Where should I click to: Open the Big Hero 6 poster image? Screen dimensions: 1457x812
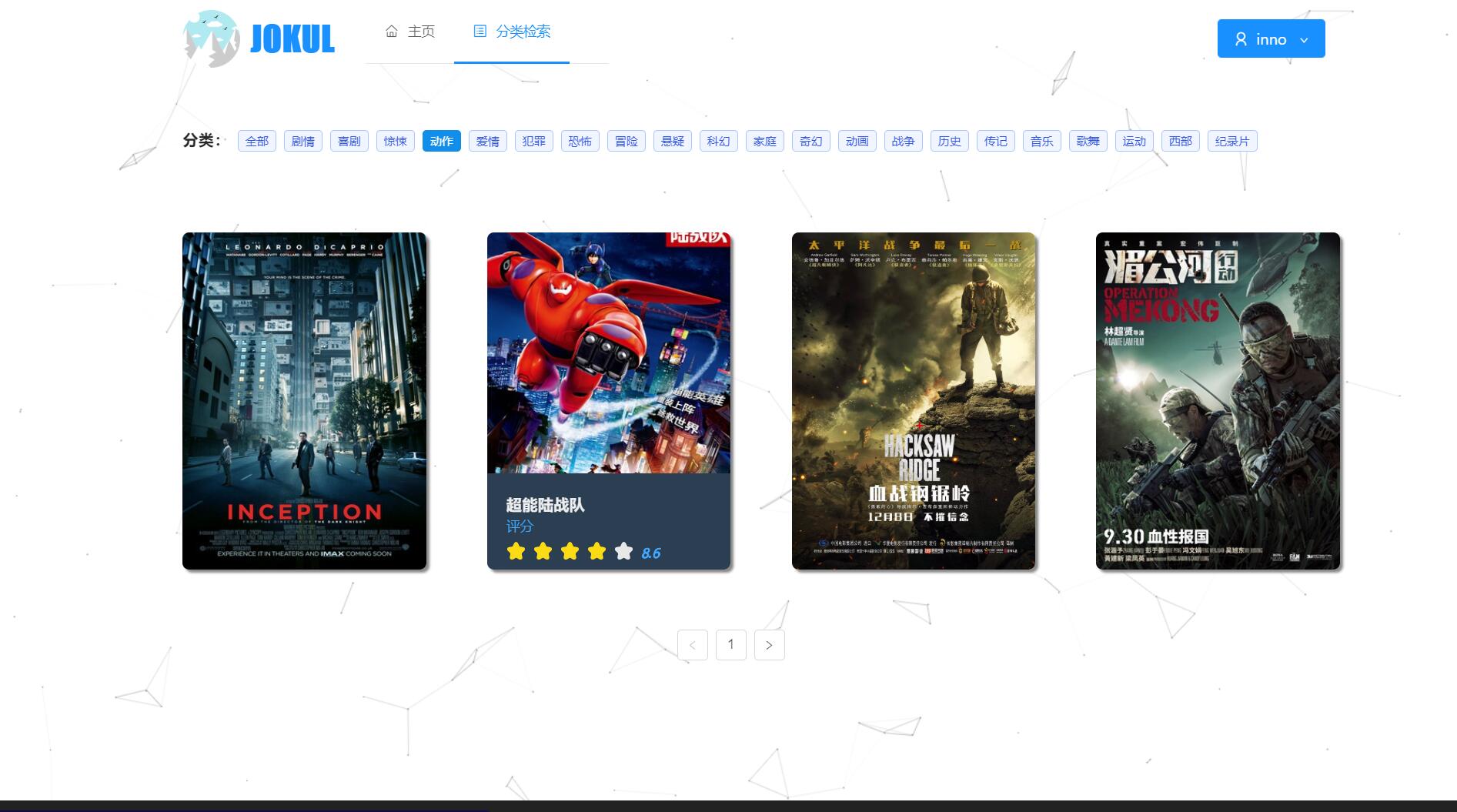point(609,353)
